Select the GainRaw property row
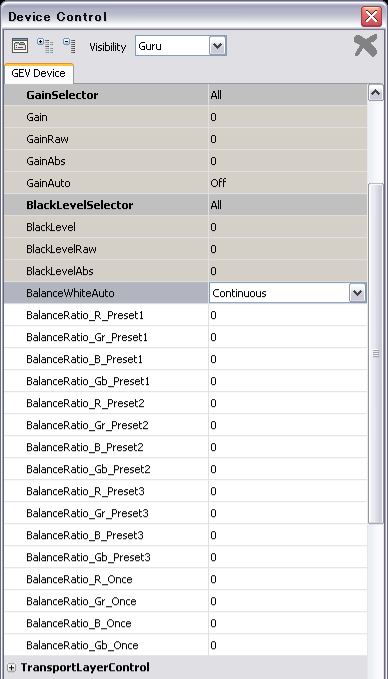388x679 pixels. coord(185,139)
